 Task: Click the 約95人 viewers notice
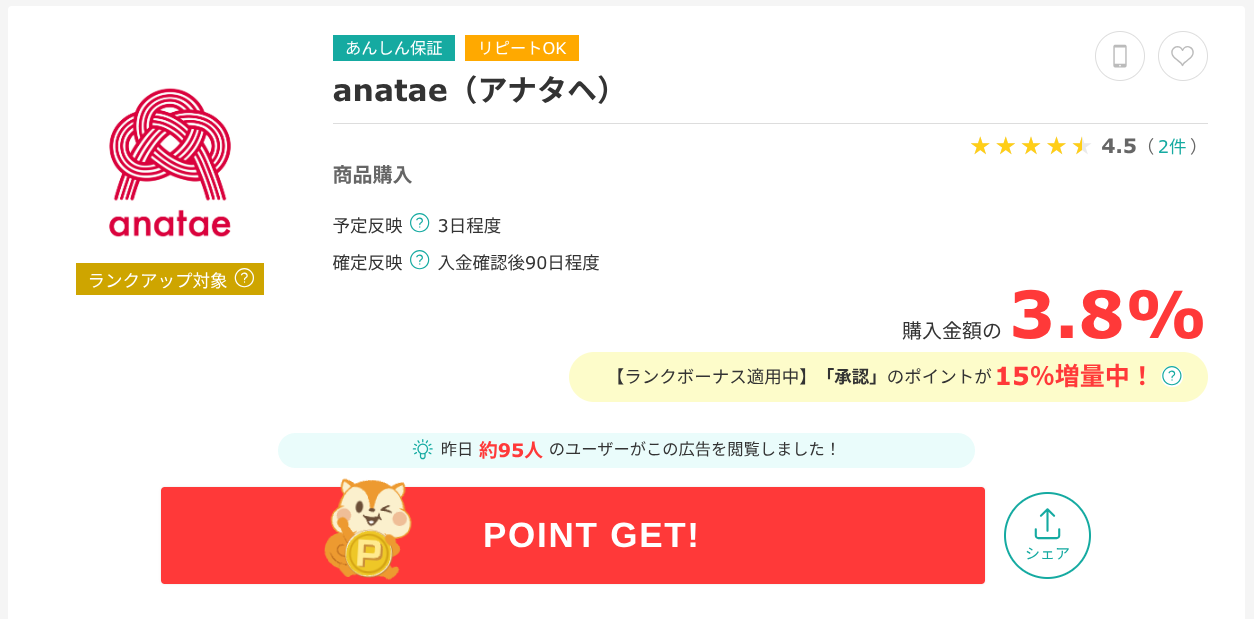tap(626, 450)
